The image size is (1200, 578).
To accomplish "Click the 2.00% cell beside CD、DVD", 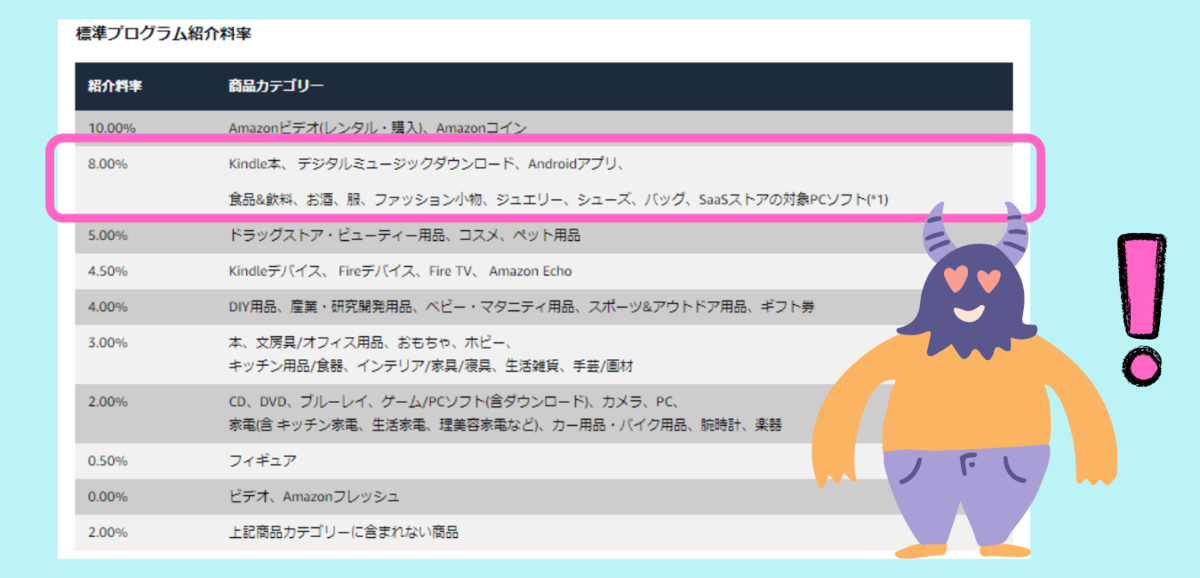I will point(108,402).
